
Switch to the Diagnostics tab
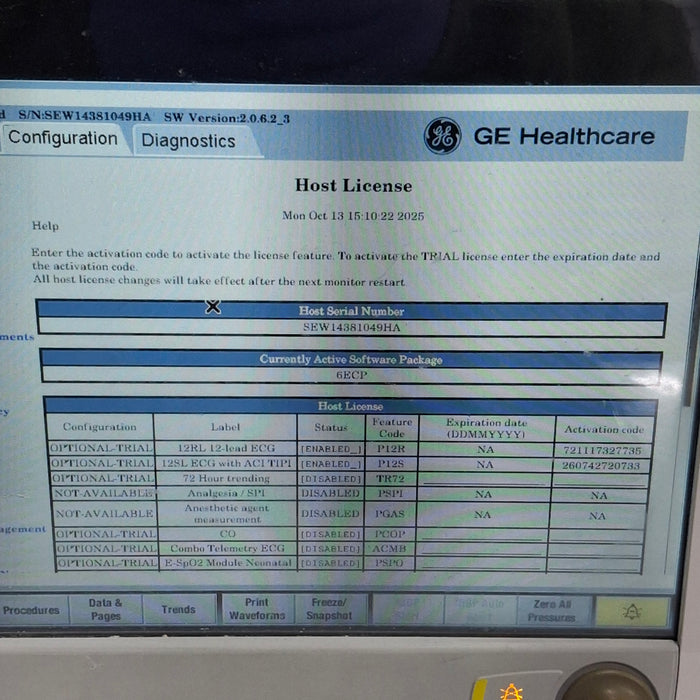188,141
